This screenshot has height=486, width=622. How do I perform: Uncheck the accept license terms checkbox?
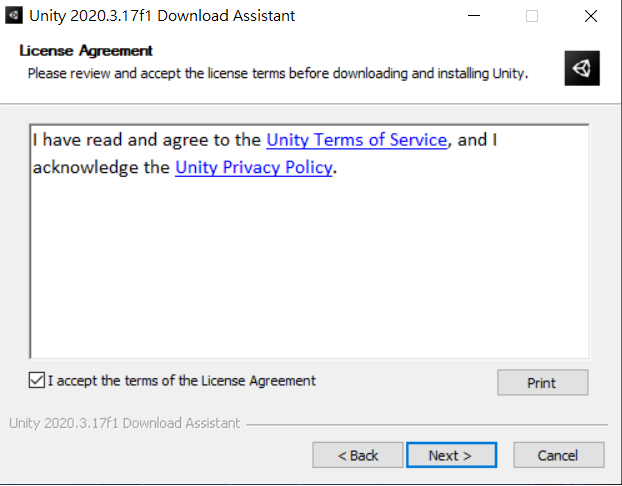coord(37,380)
